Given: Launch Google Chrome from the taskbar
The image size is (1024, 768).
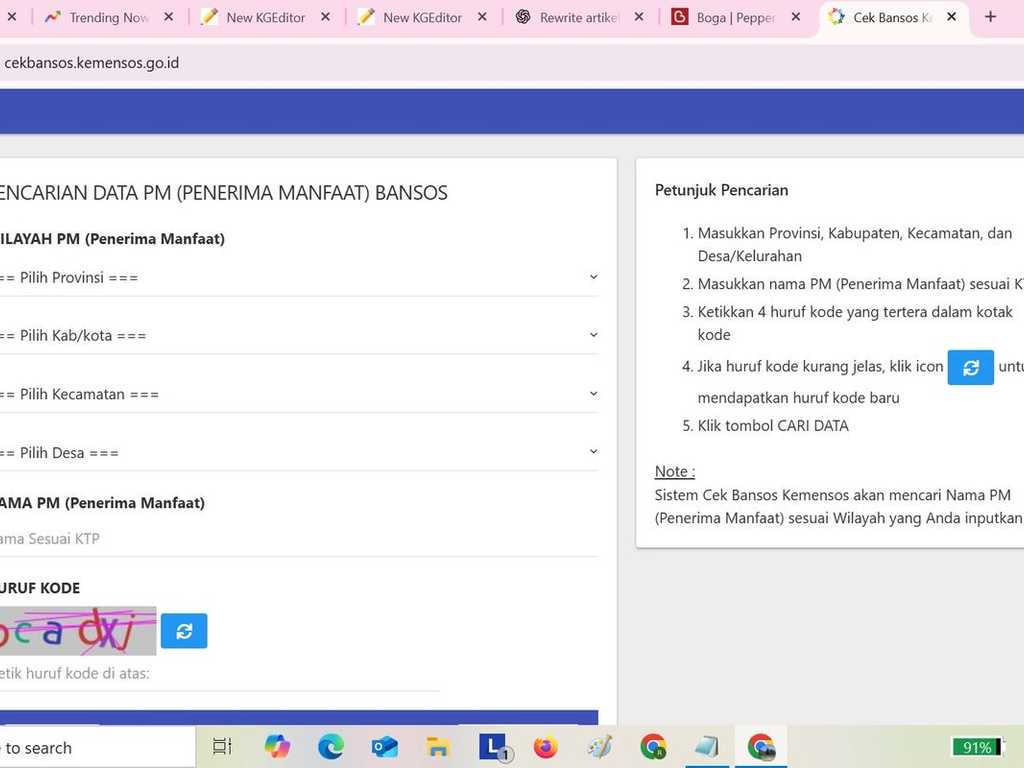Looking at the screenshot, I should click(653, 747).
